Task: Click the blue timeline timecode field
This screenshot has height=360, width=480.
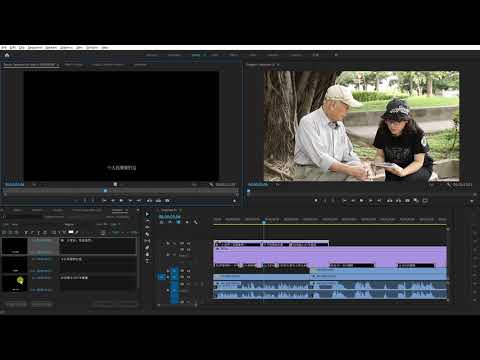Action: coord(169,217)
